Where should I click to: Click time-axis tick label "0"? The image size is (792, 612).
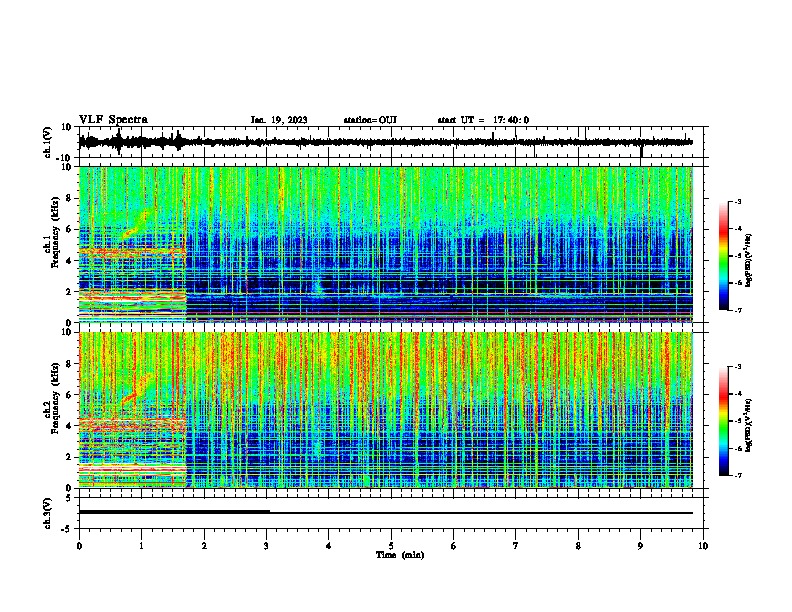(79, 546)
